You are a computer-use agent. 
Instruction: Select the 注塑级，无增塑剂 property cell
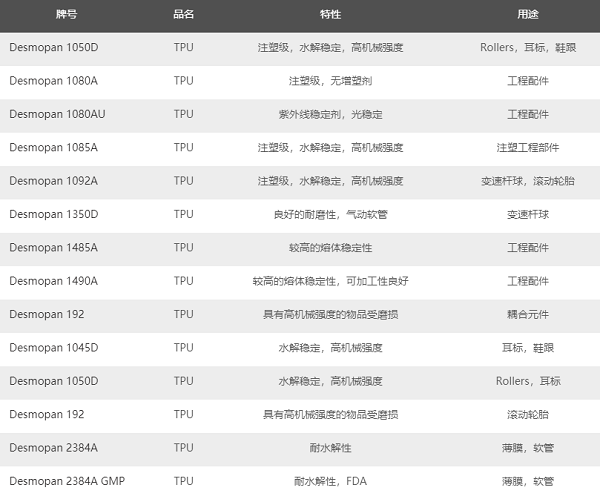330,81
